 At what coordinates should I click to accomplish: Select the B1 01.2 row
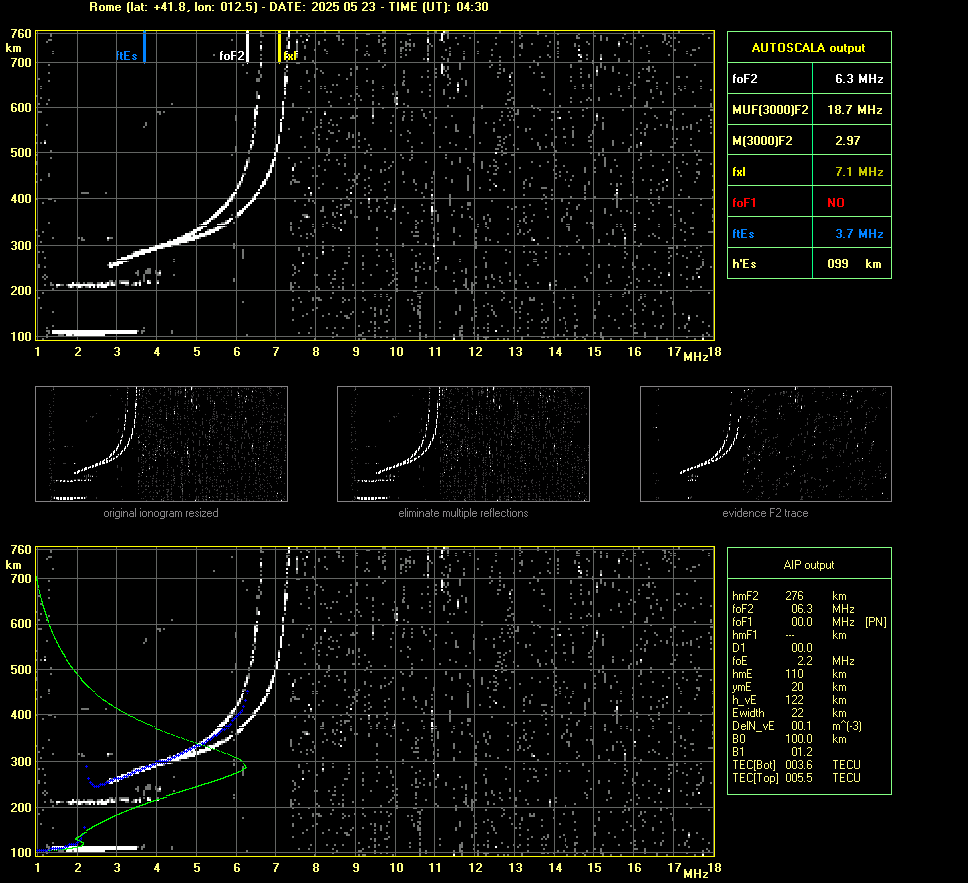coord(772,751)
